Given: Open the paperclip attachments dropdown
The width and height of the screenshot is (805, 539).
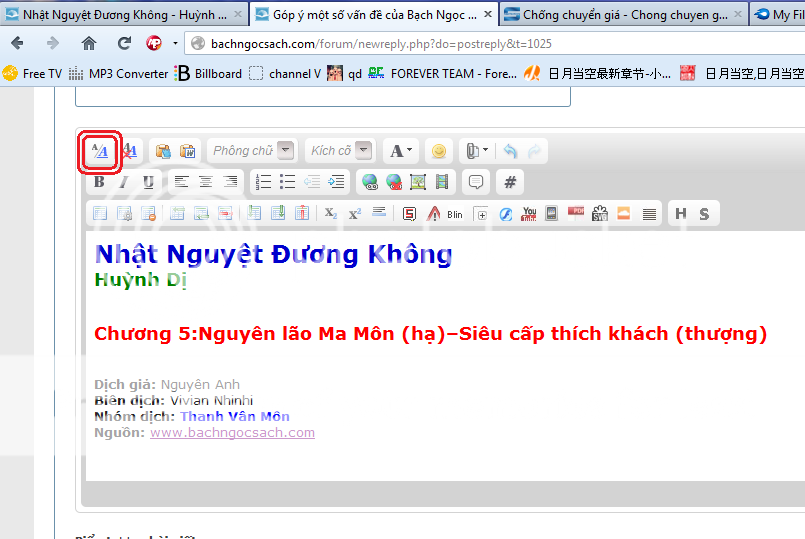Looking at the screenshot, I should (477, 151).
